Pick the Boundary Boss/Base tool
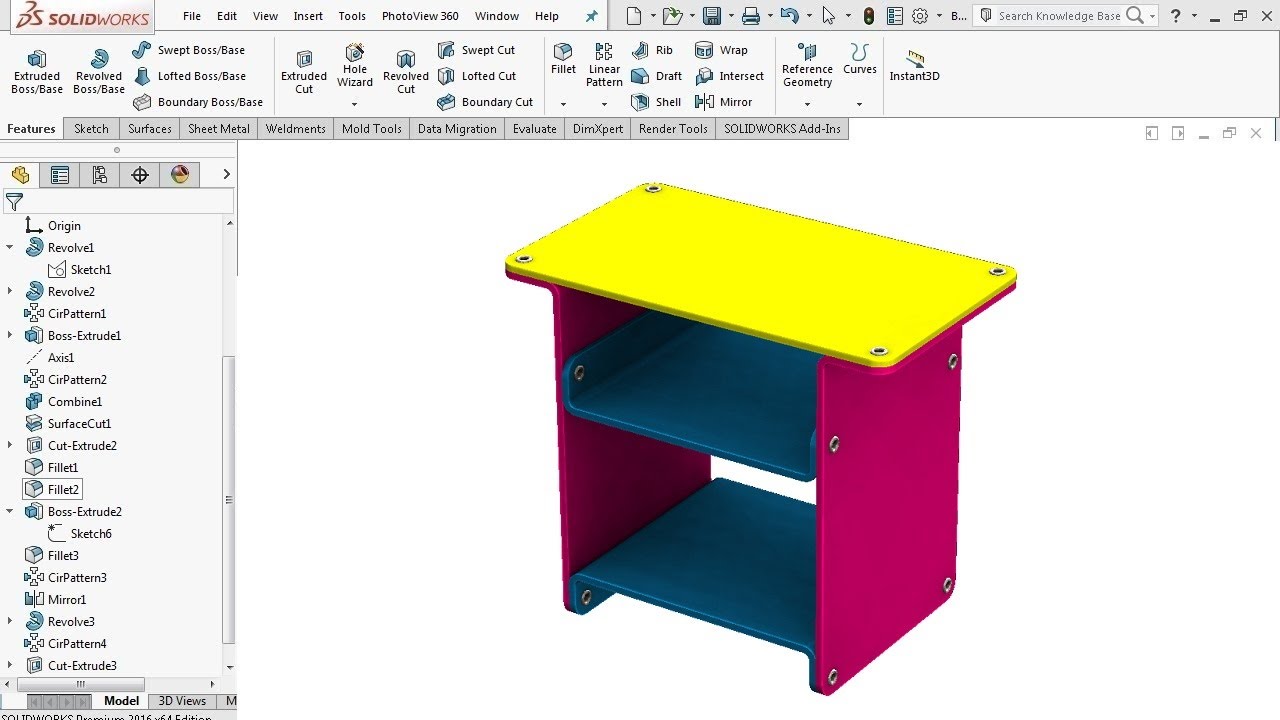 coord(198,102)
